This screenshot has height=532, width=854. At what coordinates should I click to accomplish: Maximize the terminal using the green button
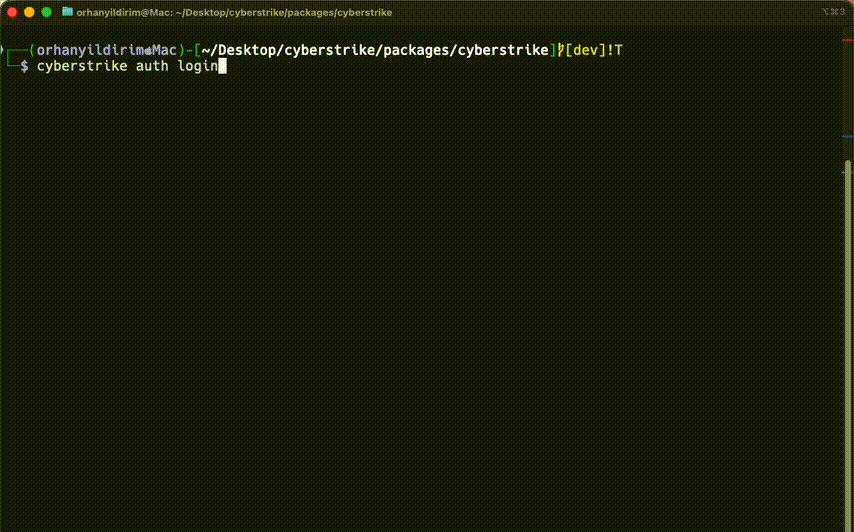pyautogui.click(x=46, y=12)
